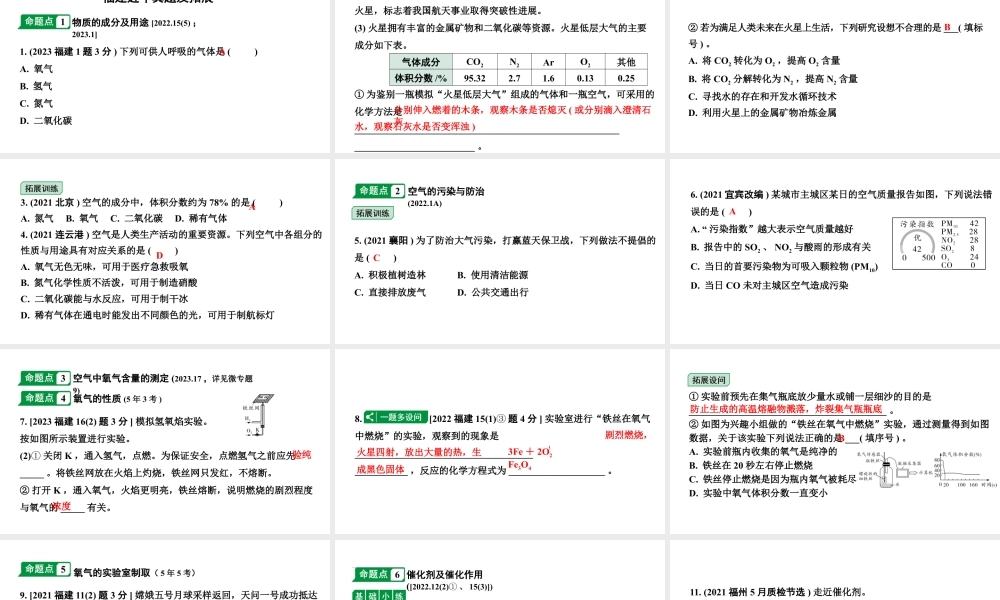Expand the middle 拓展训练 section
This screenshot has width=1000, height=600.
point(375,212)
